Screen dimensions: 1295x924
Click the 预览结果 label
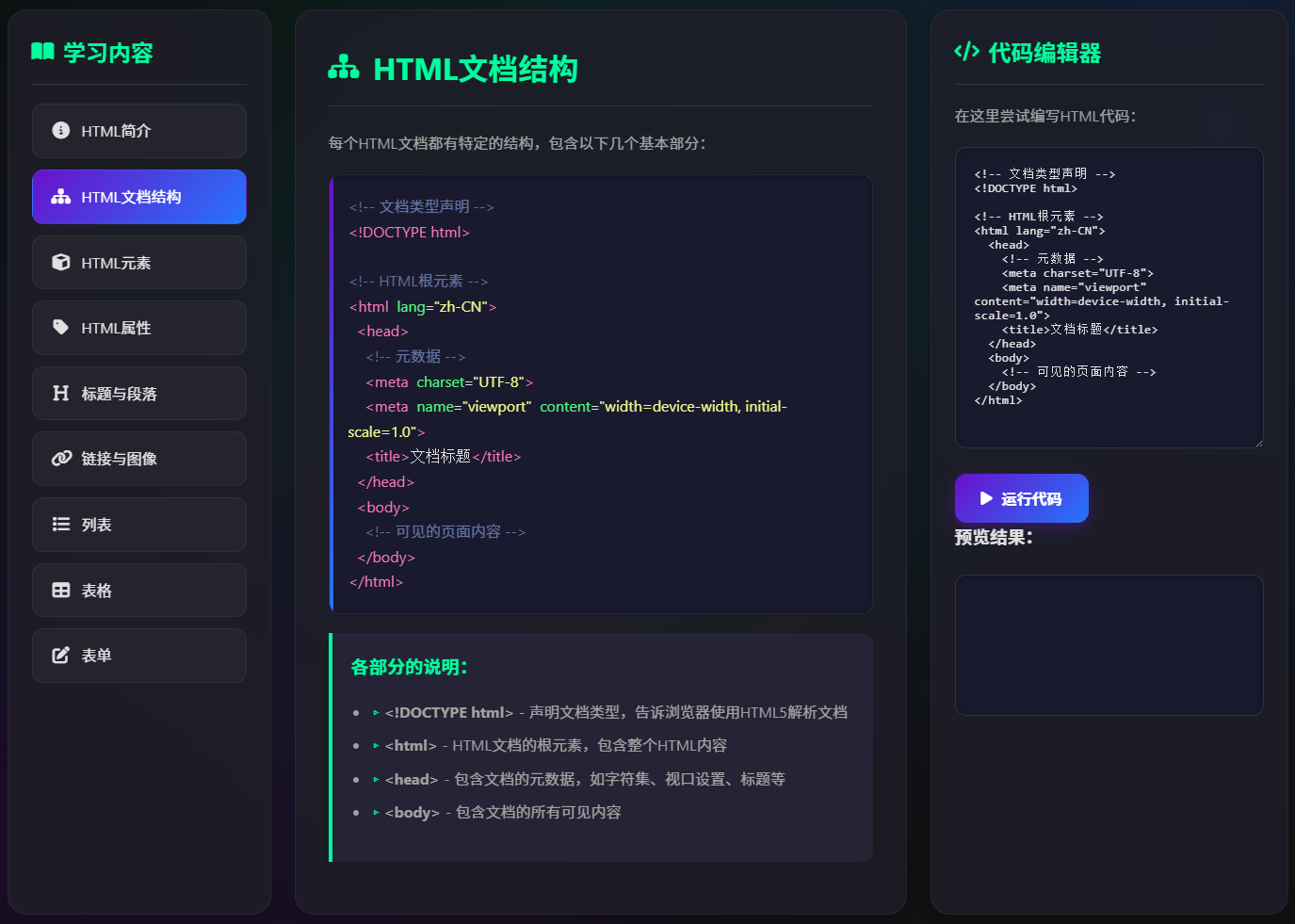pyautogui.click(x=994, y=537)
